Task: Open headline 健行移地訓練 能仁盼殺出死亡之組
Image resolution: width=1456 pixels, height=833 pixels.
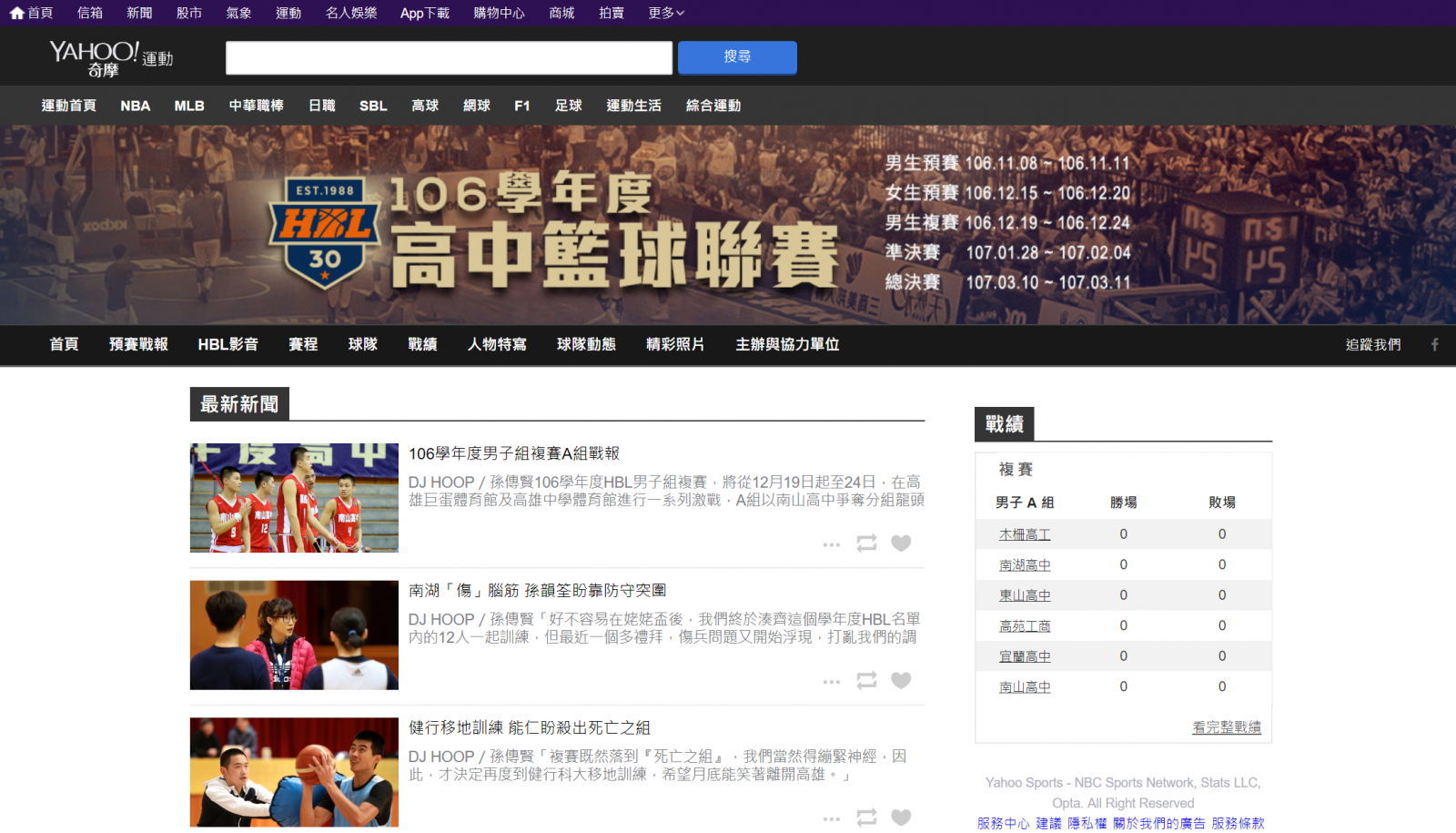Action: coord(530,727)
